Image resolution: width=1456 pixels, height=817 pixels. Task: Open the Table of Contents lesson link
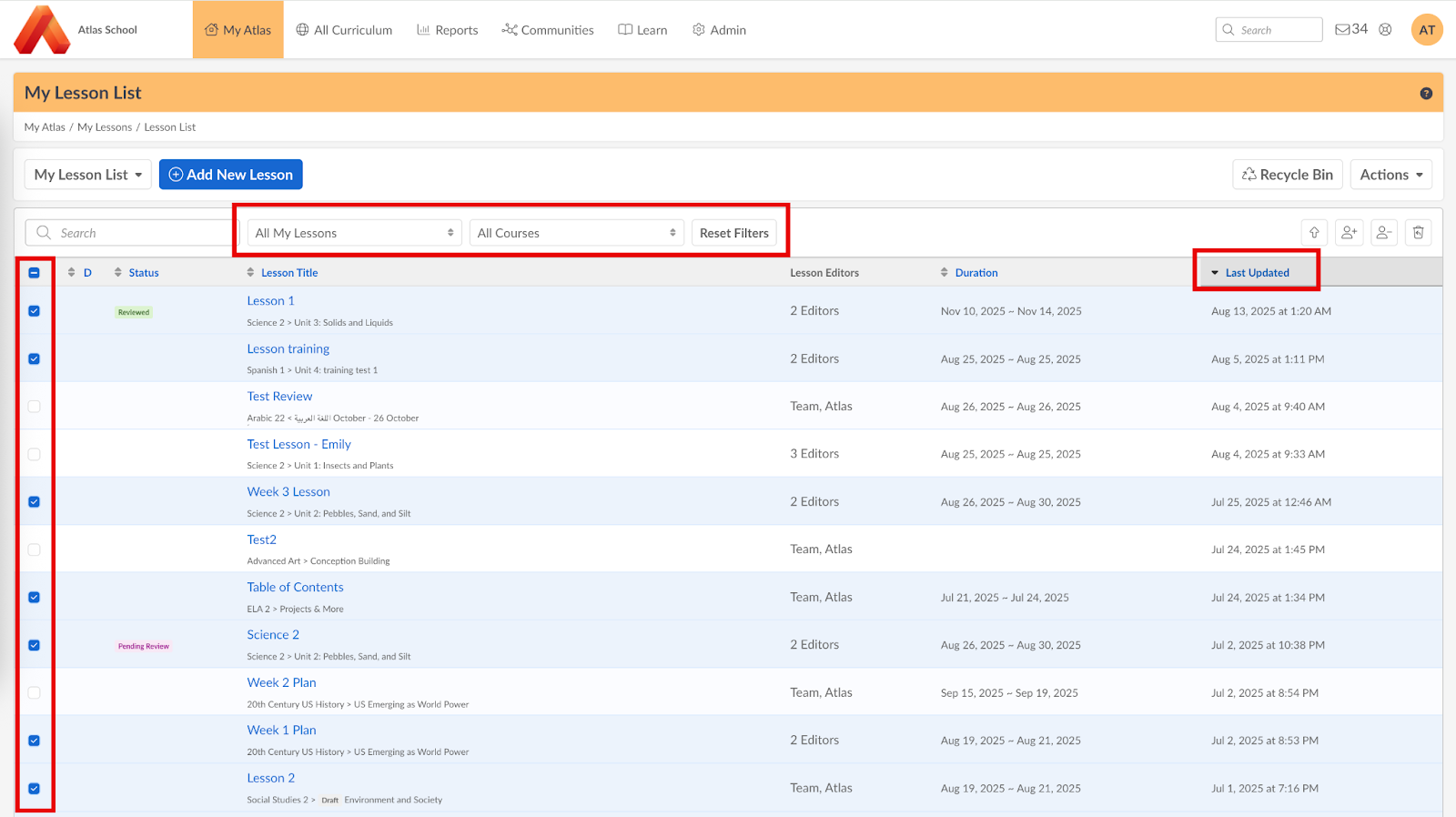[x=295, y=588]
